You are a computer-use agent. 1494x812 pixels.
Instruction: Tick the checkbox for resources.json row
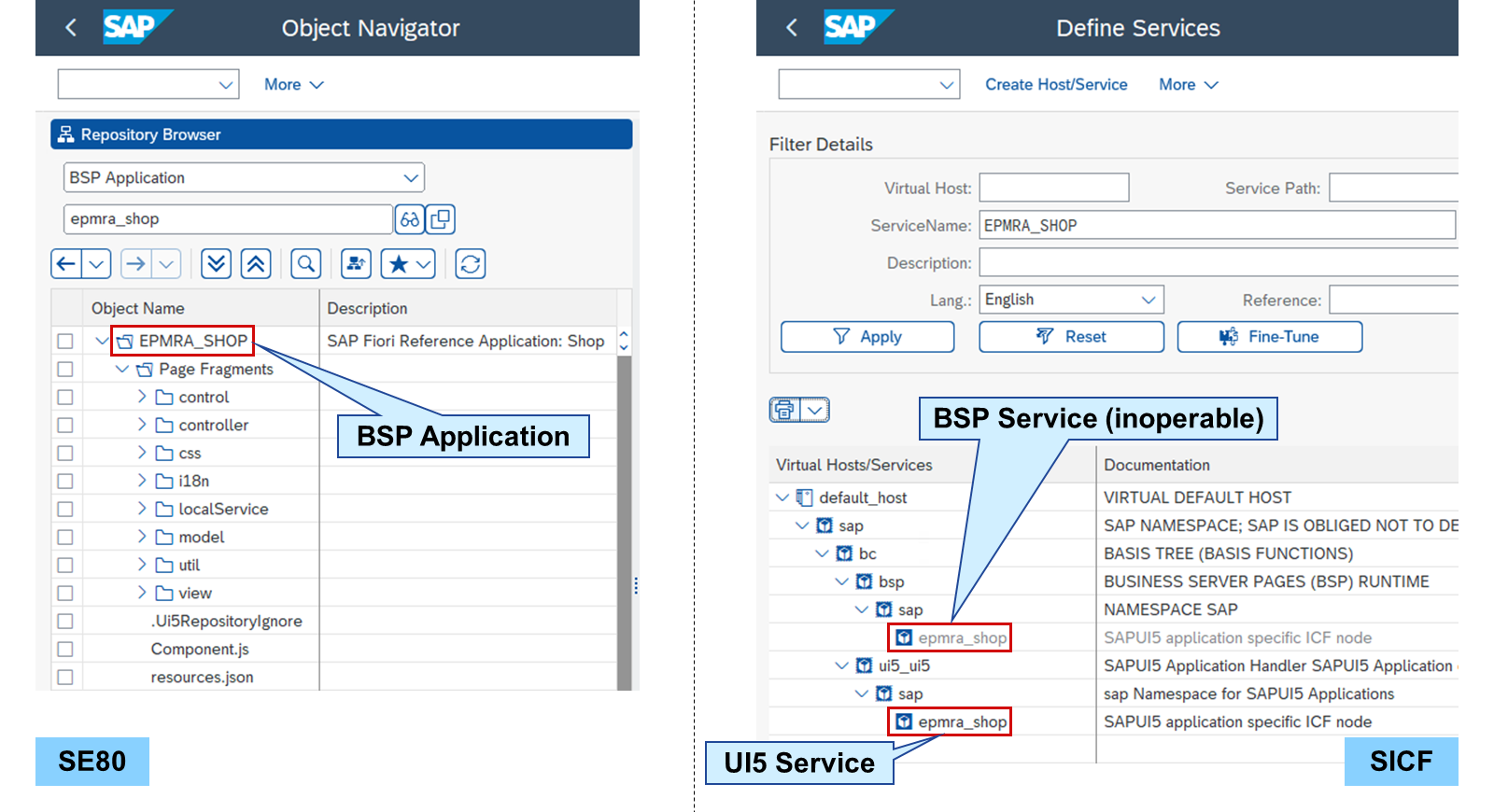[65, 678]
